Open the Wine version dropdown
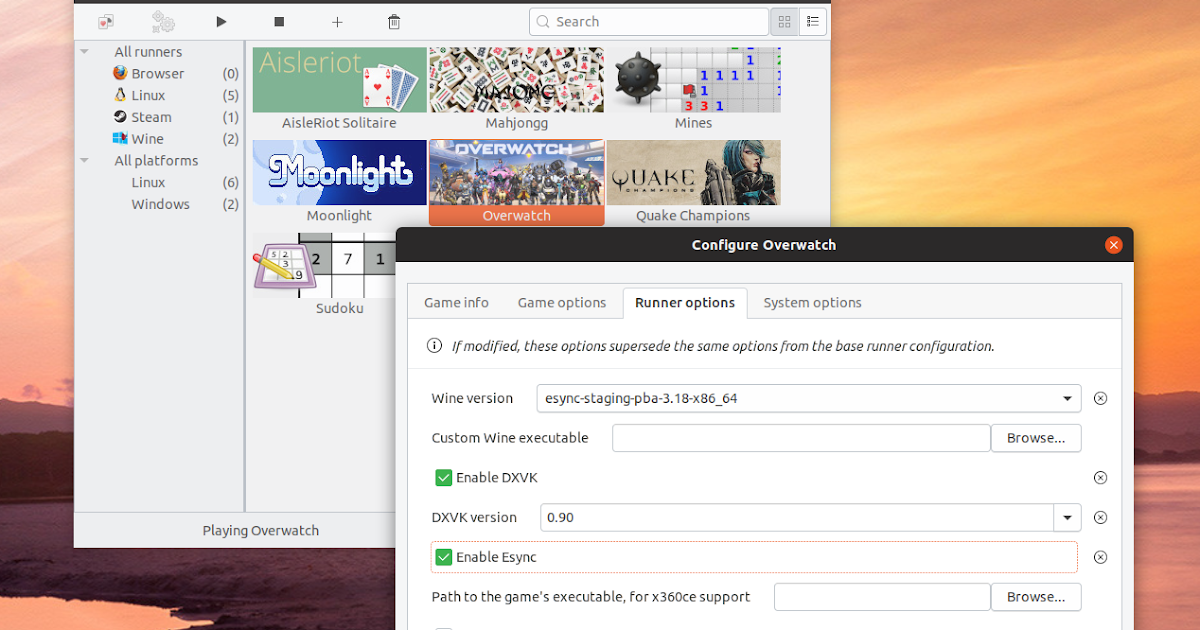The height and width of the screenshot is (630, 1200). click(x=809, y=398)
